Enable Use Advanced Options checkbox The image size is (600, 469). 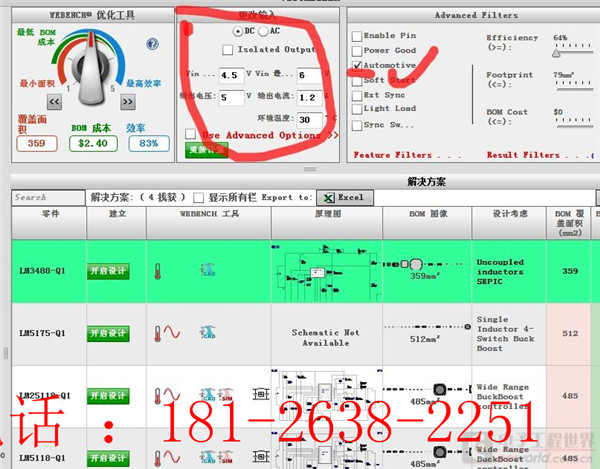pyautogui.click(x=190, y=134)
